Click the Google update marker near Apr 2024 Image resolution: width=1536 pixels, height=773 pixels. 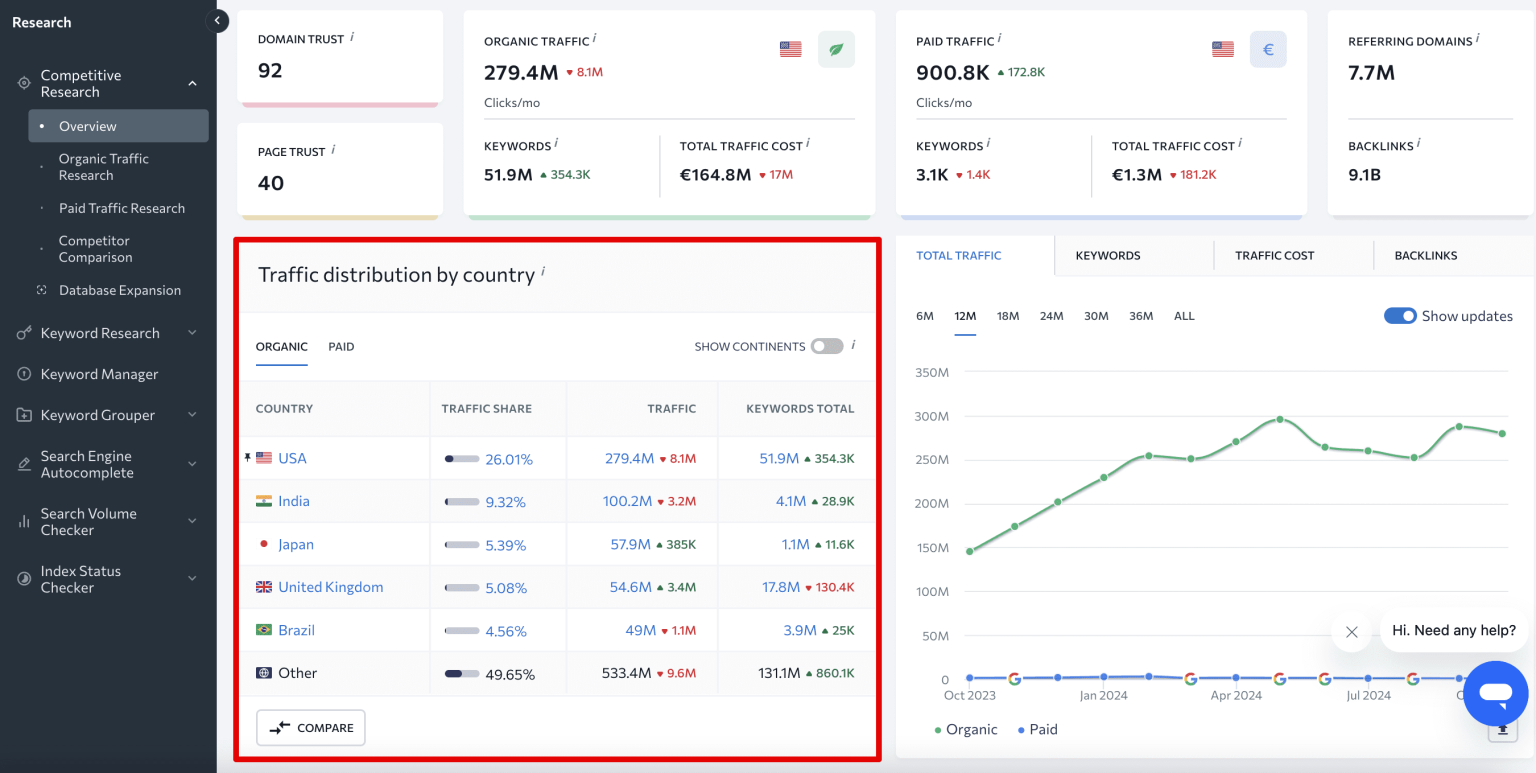(1190, 678)
